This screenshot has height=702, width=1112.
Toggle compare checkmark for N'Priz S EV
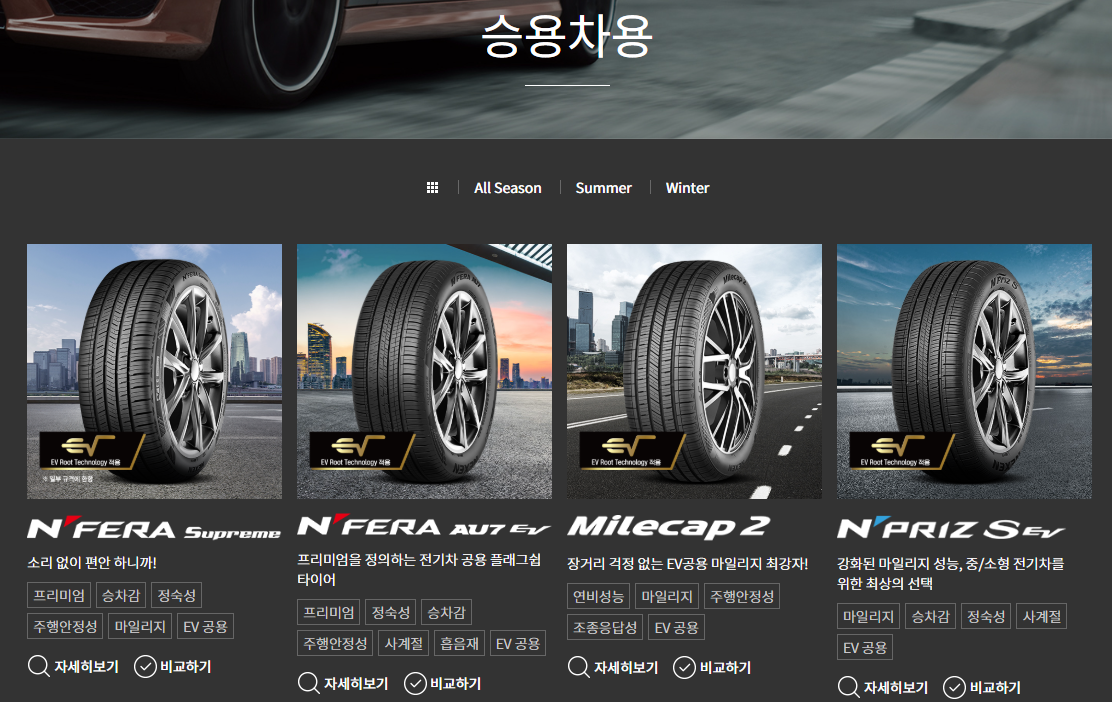[x=955, y=687]
